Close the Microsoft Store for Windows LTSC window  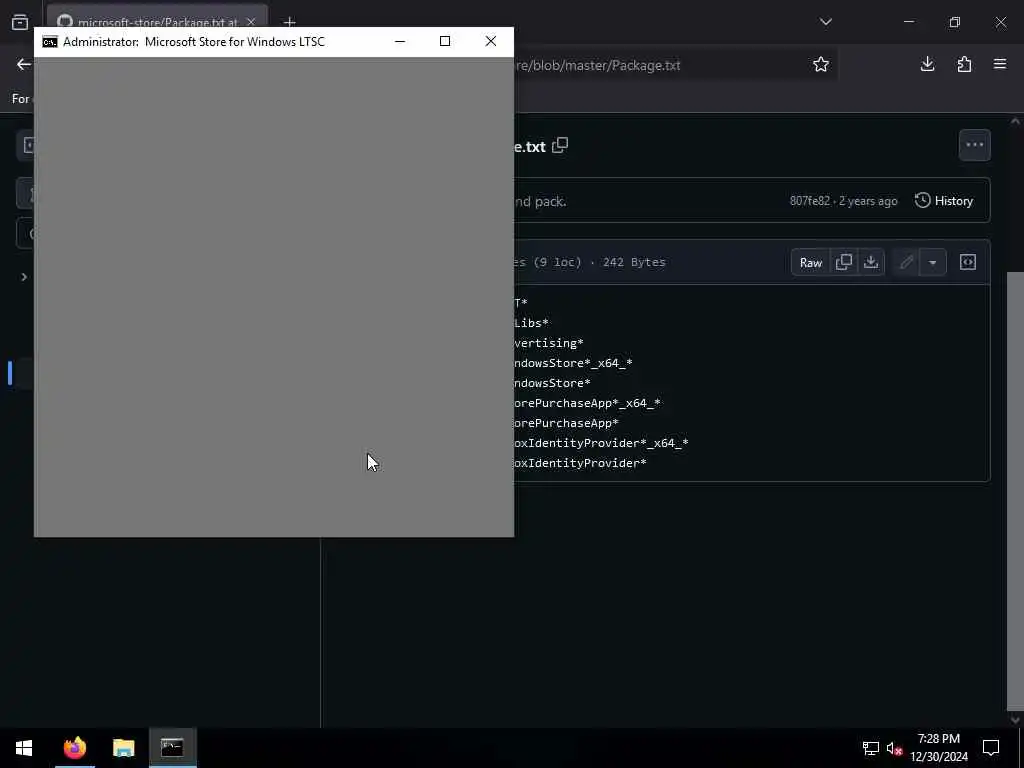(x=490, y=41)
